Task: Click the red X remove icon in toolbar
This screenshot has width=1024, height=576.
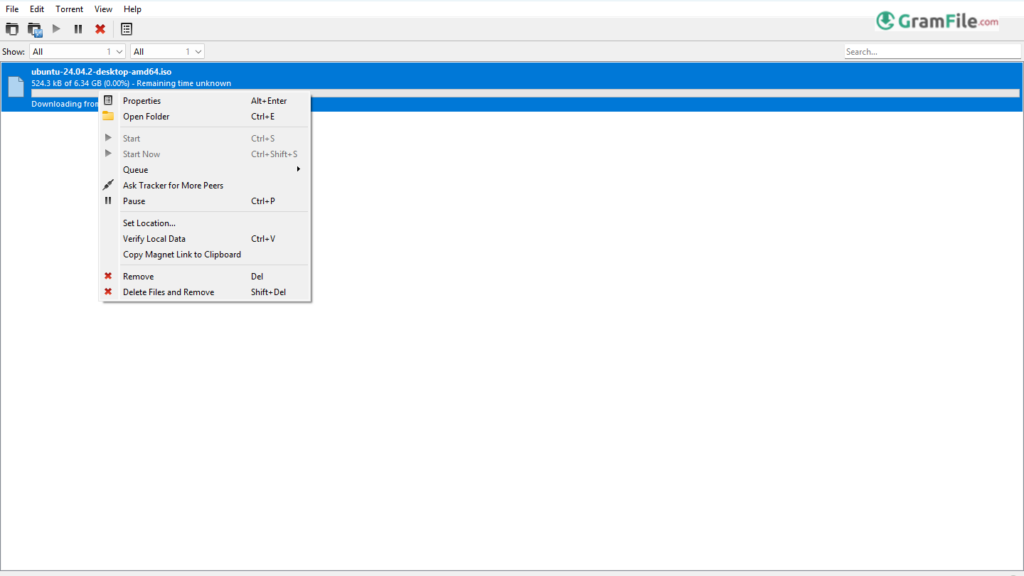Action: pos(100,29)
